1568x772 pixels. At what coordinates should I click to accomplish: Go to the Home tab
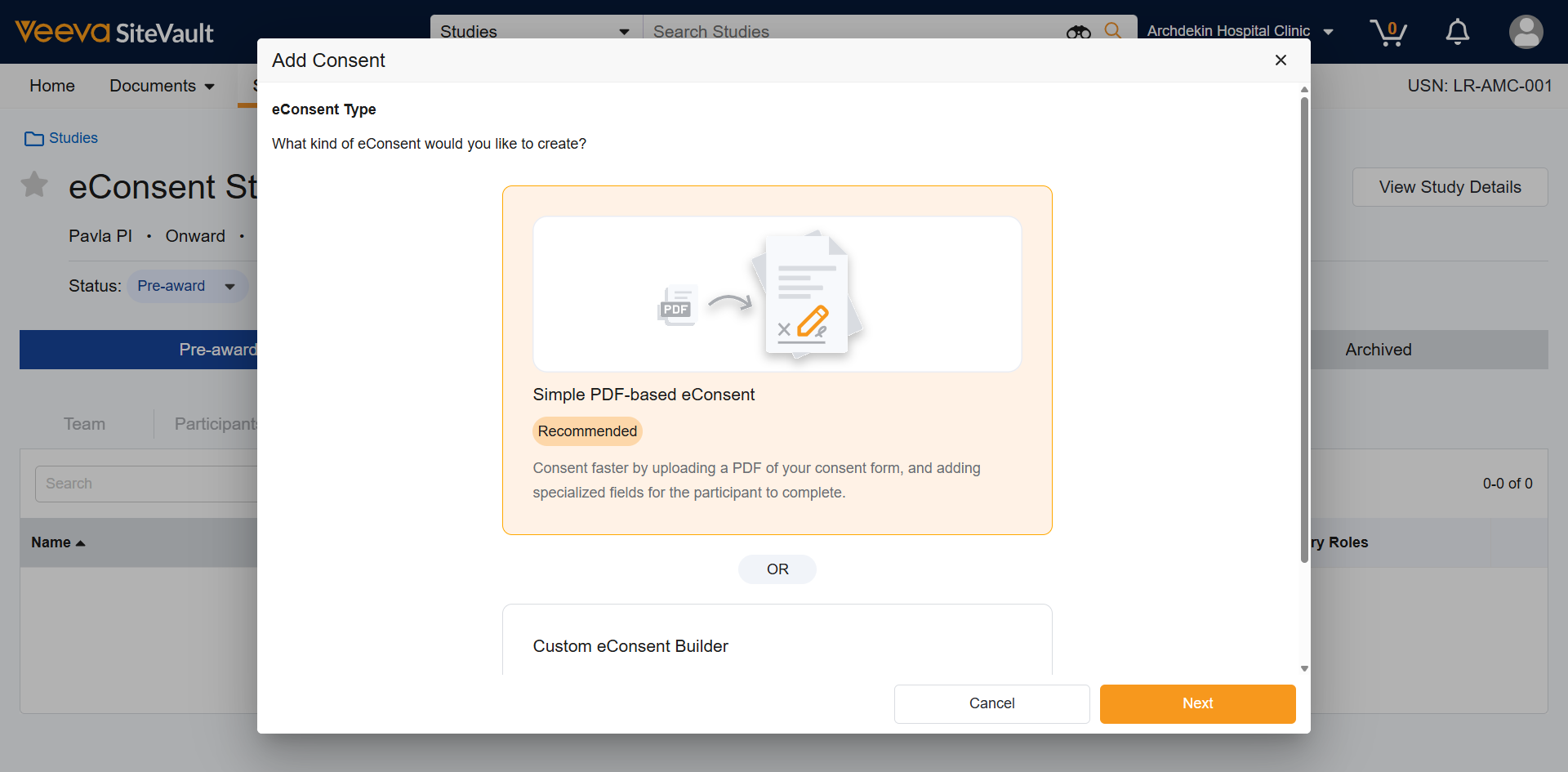click(x=52, y=86)
